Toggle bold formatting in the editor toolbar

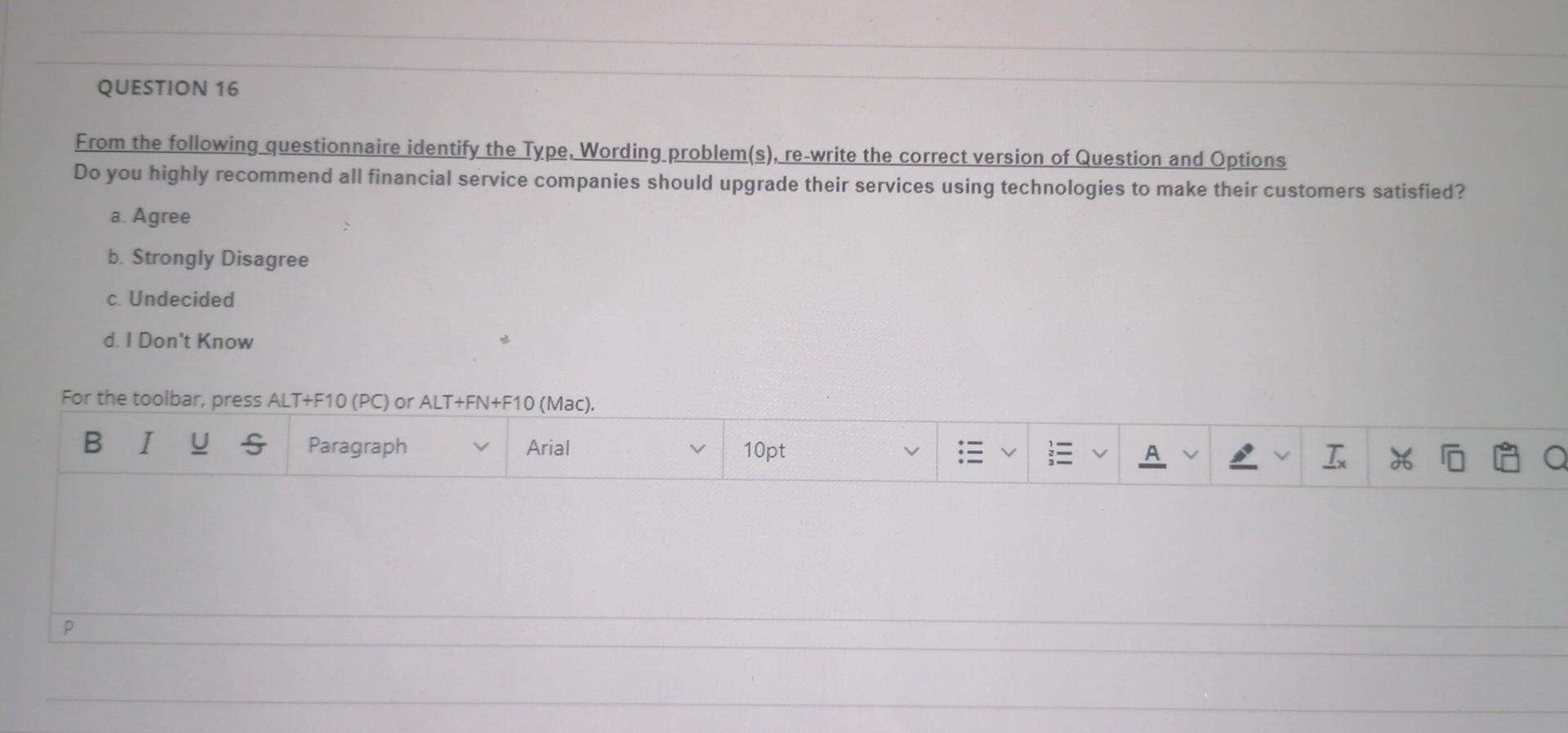(x=93, y=442)
